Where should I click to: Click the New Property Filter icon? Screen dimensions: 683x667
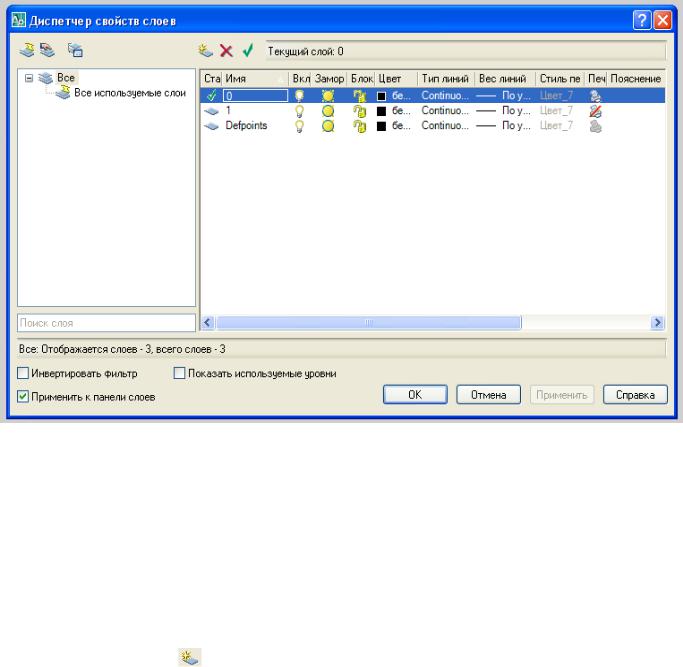pos(27,50)
